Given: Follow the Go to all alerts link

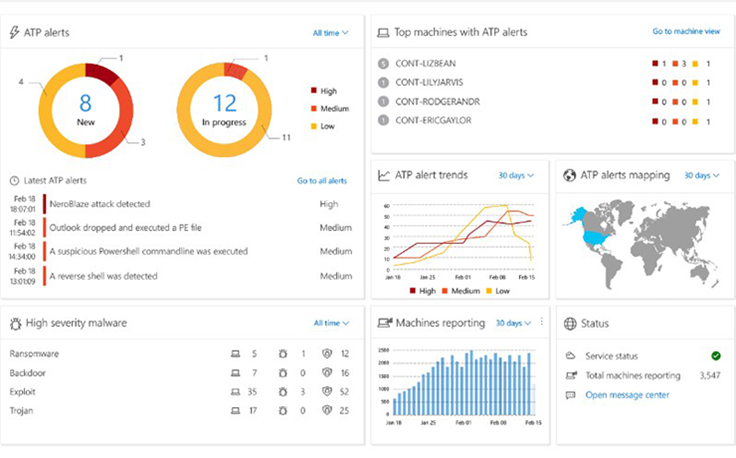Looking at the screenshot, I should coord(322,181).
